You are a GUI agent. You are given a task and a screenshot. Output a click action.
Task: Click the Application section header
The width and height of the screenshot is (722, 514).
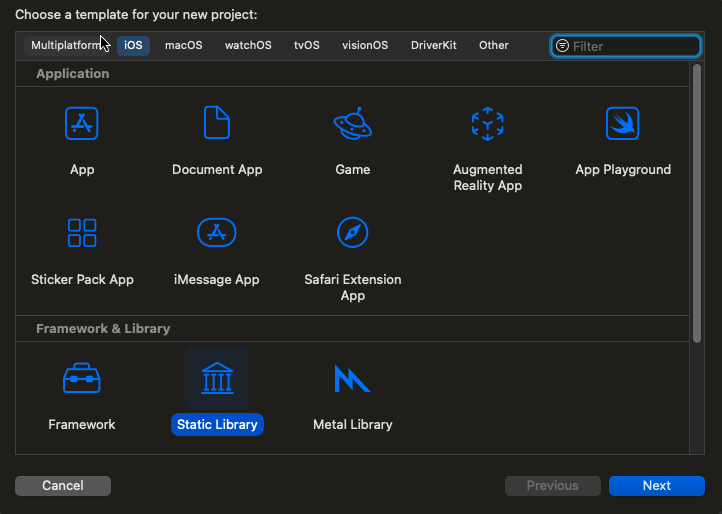(x=73, y=74)
